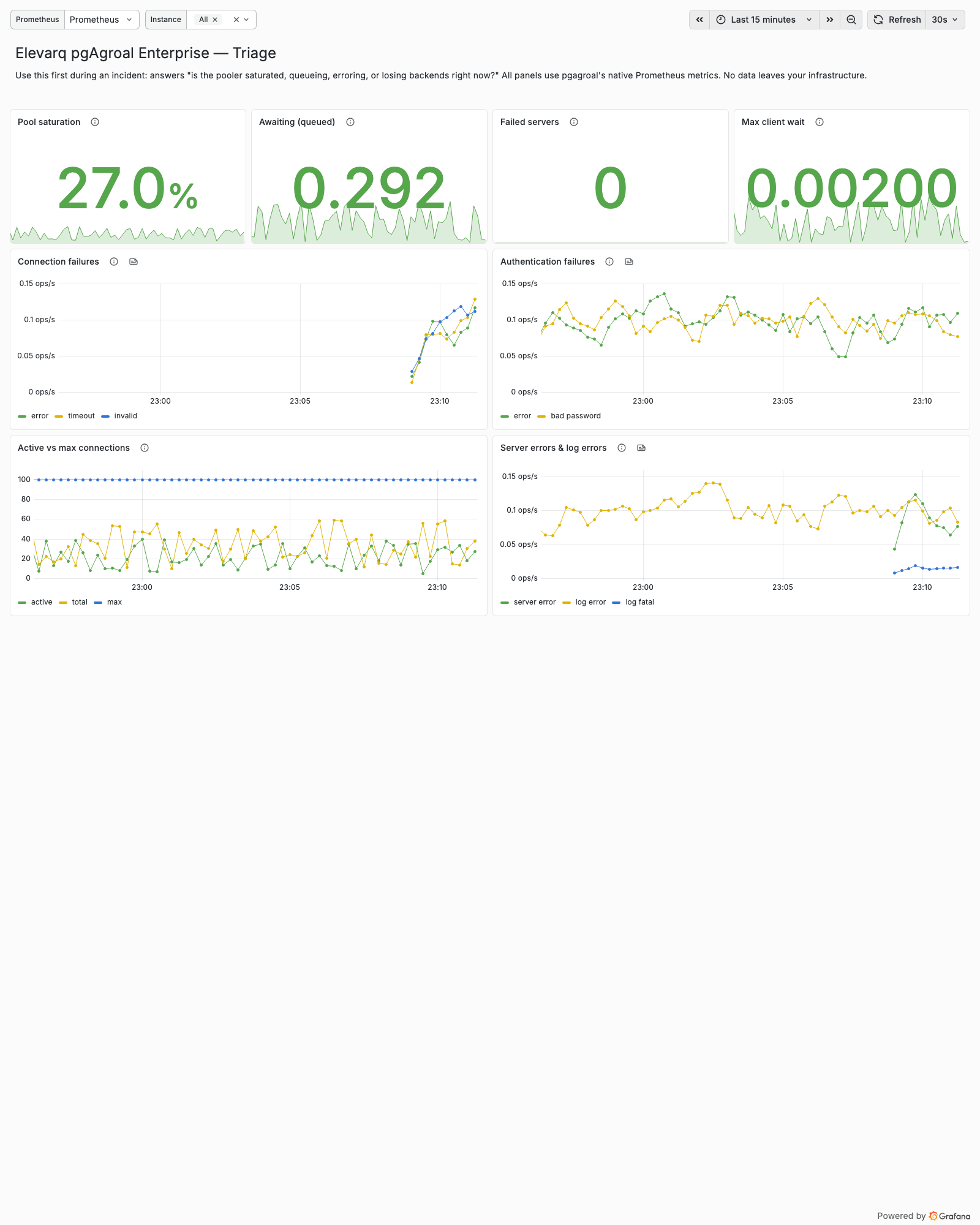The height and width of the screenshot is (1225, 980).
Task: Open the Failed servers info icon
Action: [x=574, y=122]
